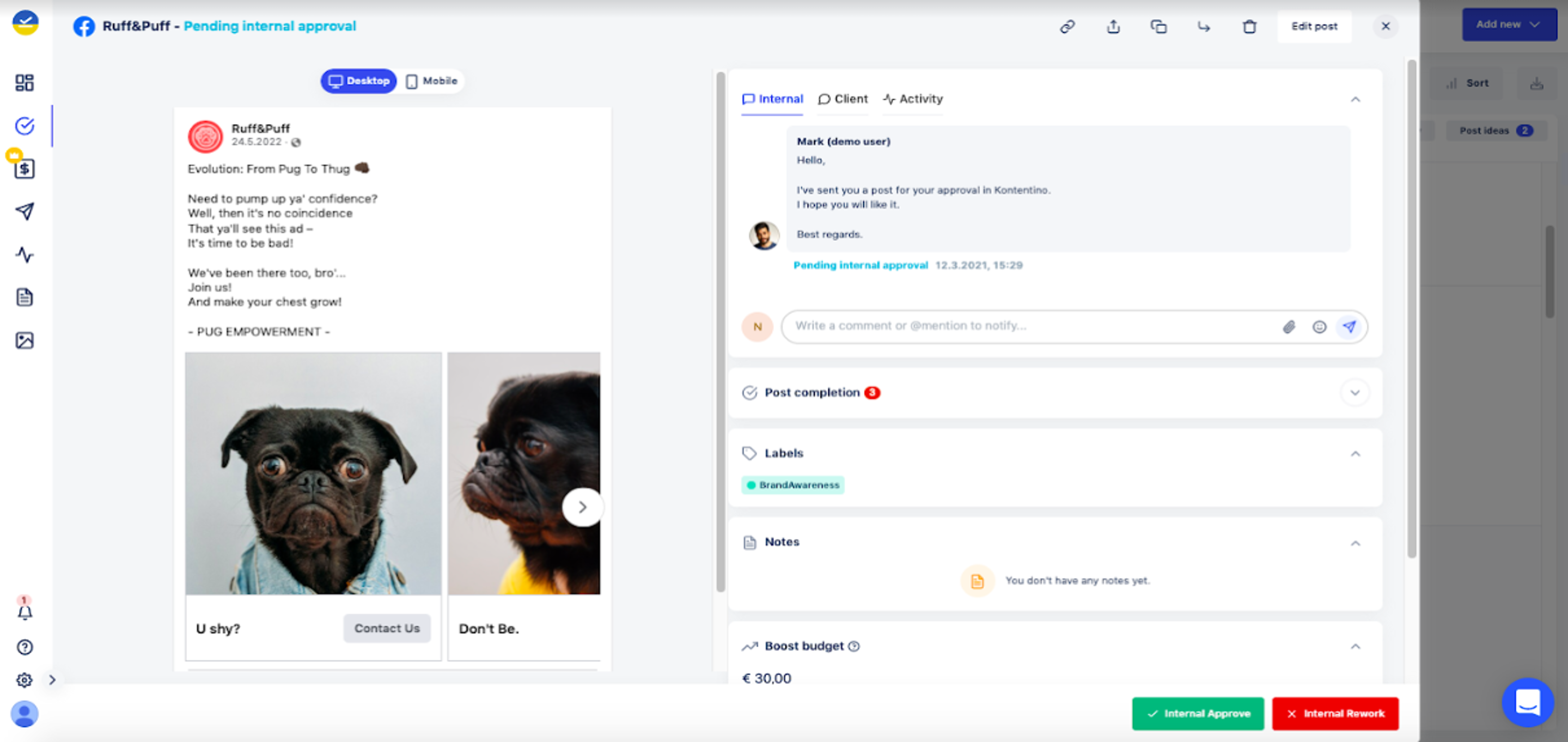The image size is (1568, 742).
Task: Collapse the Labels section
Action: [1355, 453]
